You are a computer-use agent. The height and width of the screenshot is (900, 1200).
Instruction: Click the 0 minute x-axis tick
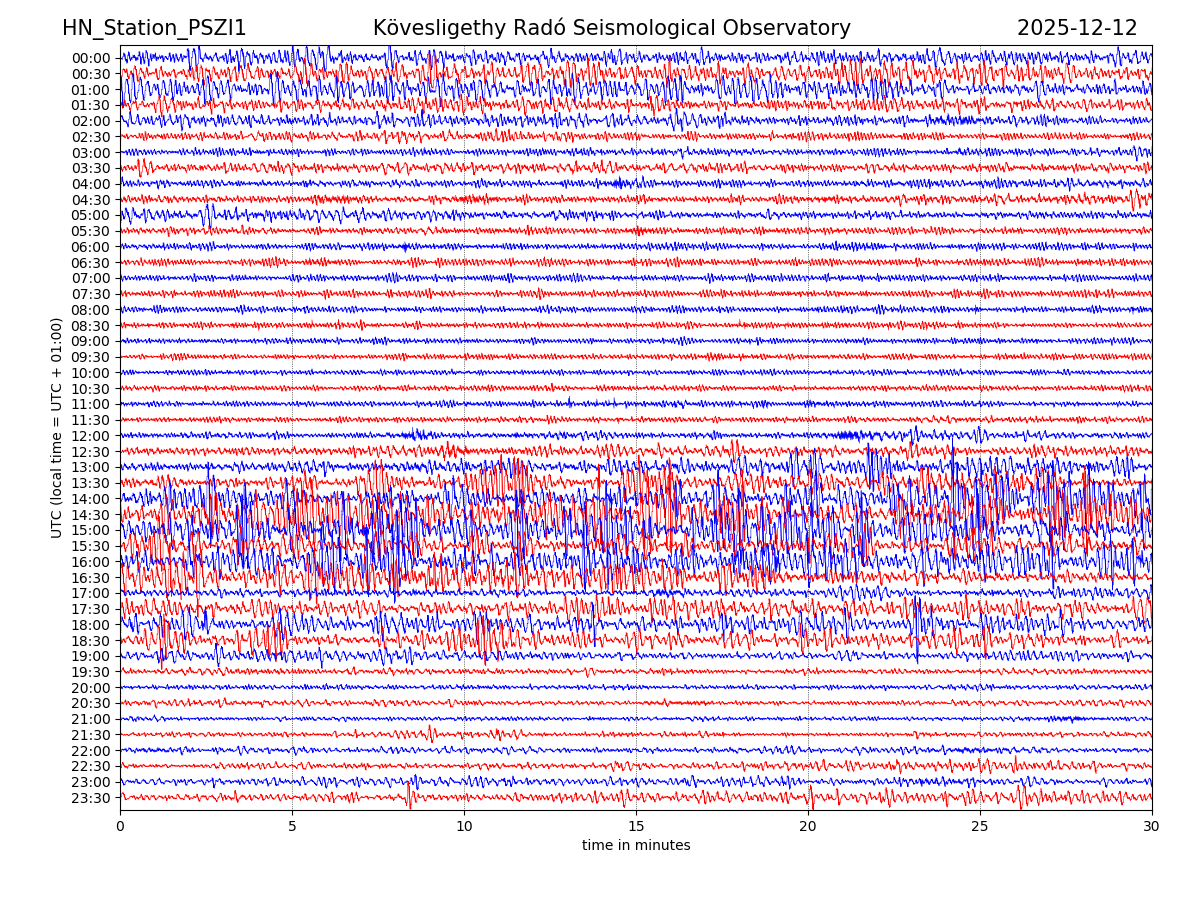(120, 827)
